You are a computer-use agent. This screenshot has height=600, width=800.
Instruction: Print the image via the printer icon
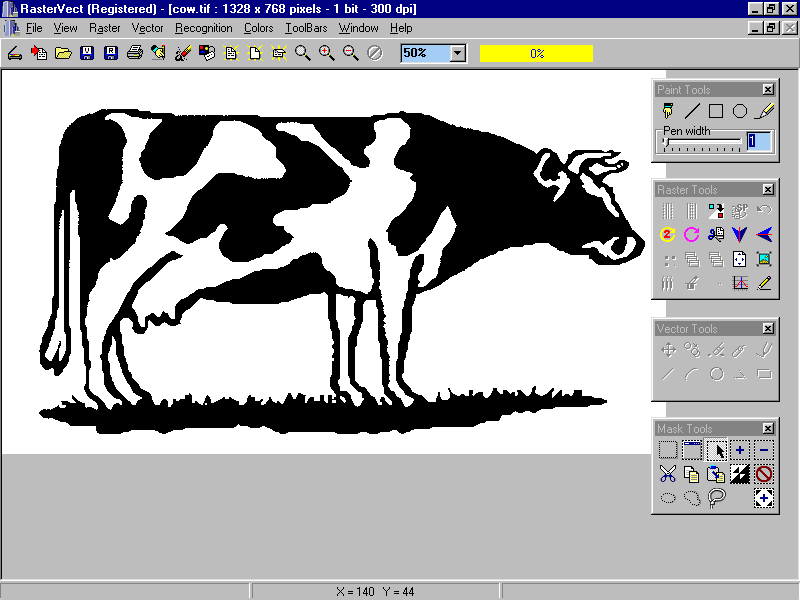point(133,53)
